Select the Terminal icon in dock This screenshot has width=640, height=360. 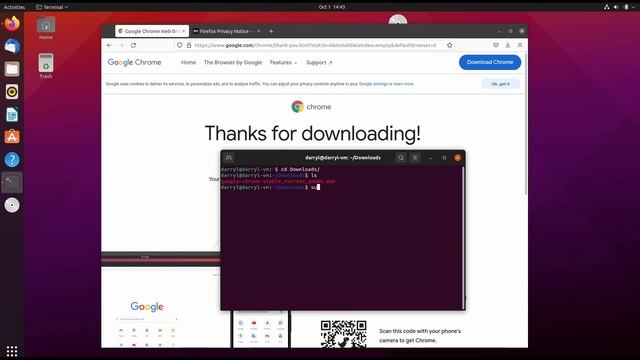(x=12, y=182)
